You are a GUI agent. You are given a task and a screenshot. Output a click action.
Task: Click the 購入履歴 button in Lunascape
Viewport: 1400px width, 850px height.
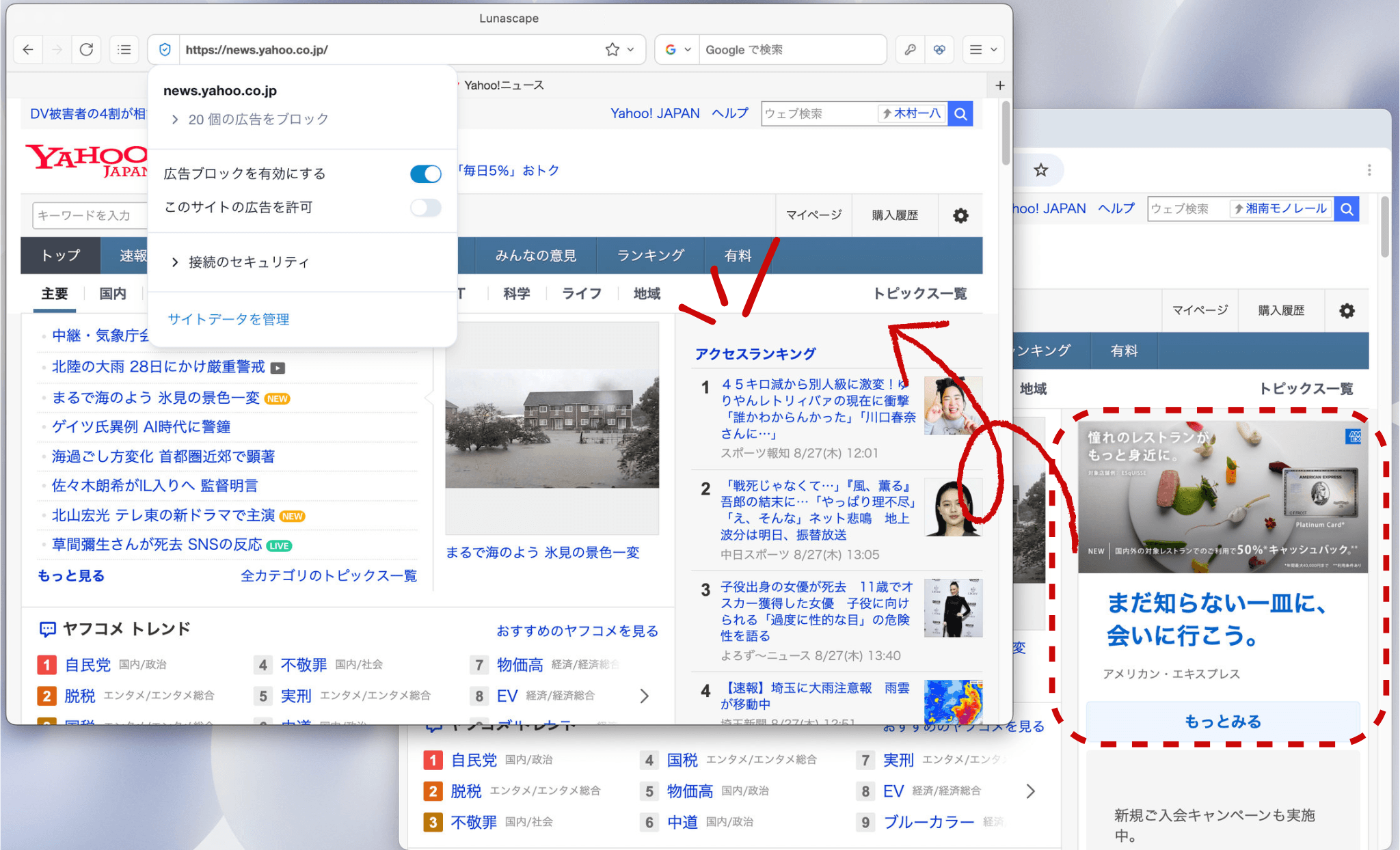tap(895, 215)
